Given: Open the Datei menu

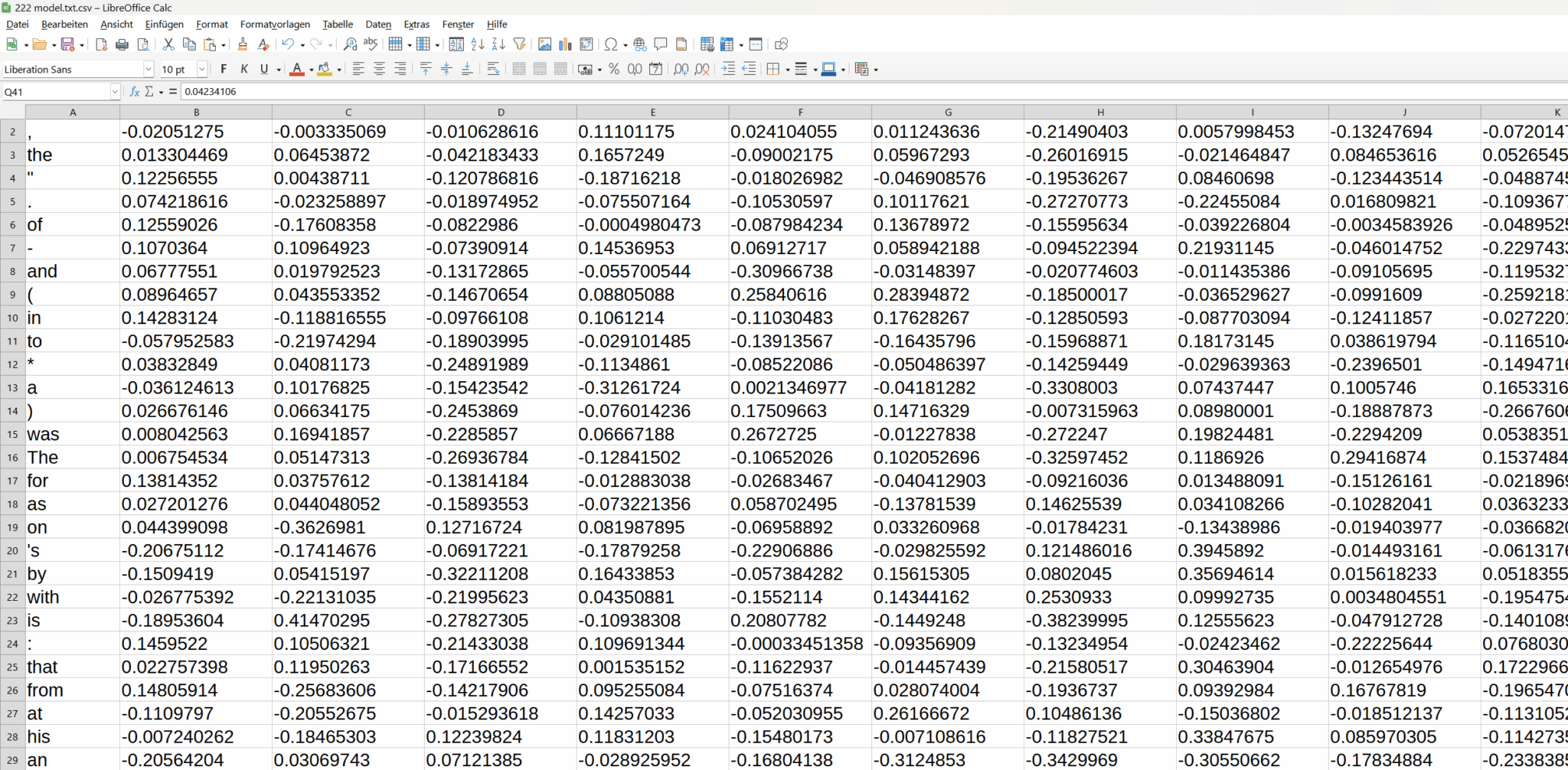Looking at the screenshot, I should 17,24.
